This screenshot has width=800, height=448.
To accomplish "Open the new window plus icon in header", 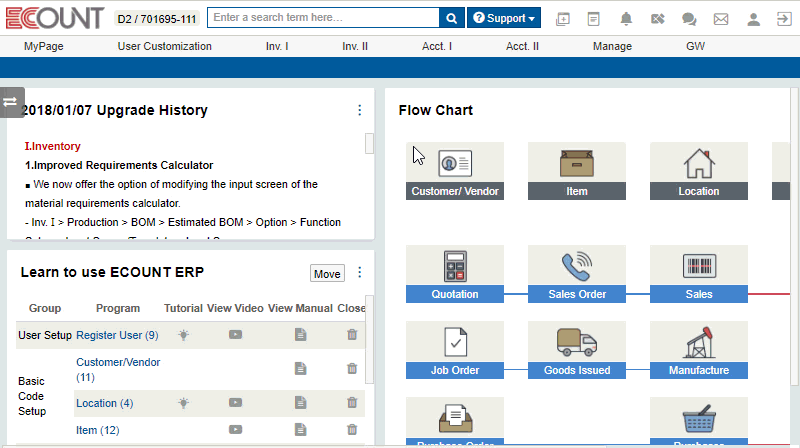I will coord(563,19).
